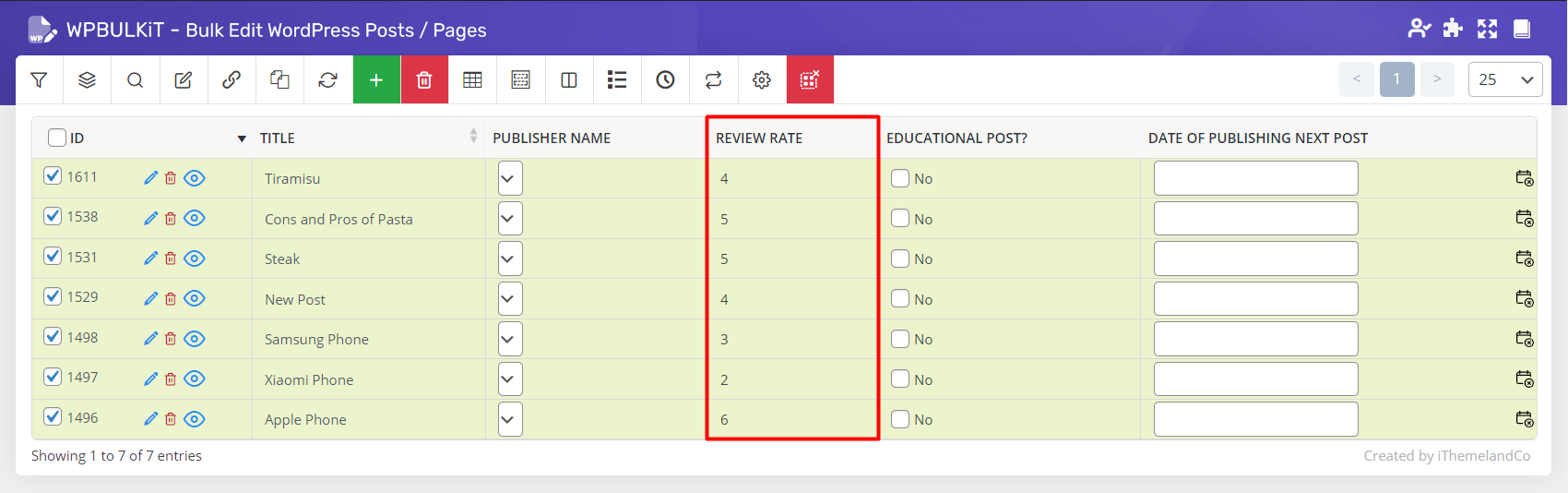Go to page 1 in pagination
The image size is (1568, 493).
coord(1396,79)
